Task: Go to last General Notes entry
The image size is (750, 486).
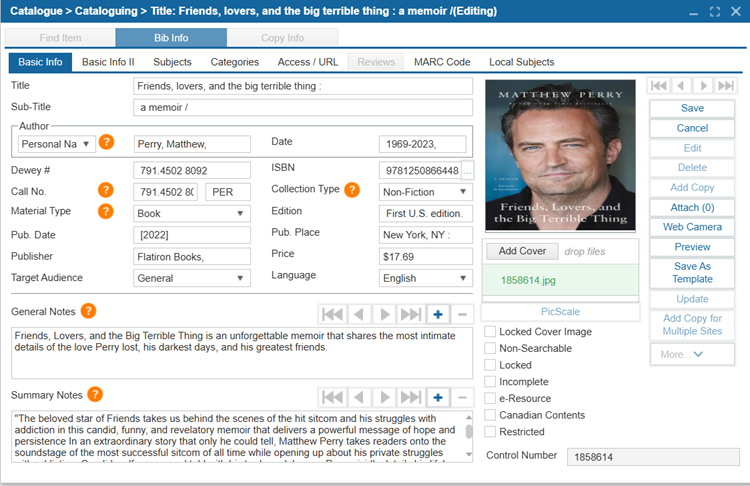Action: 410,314
